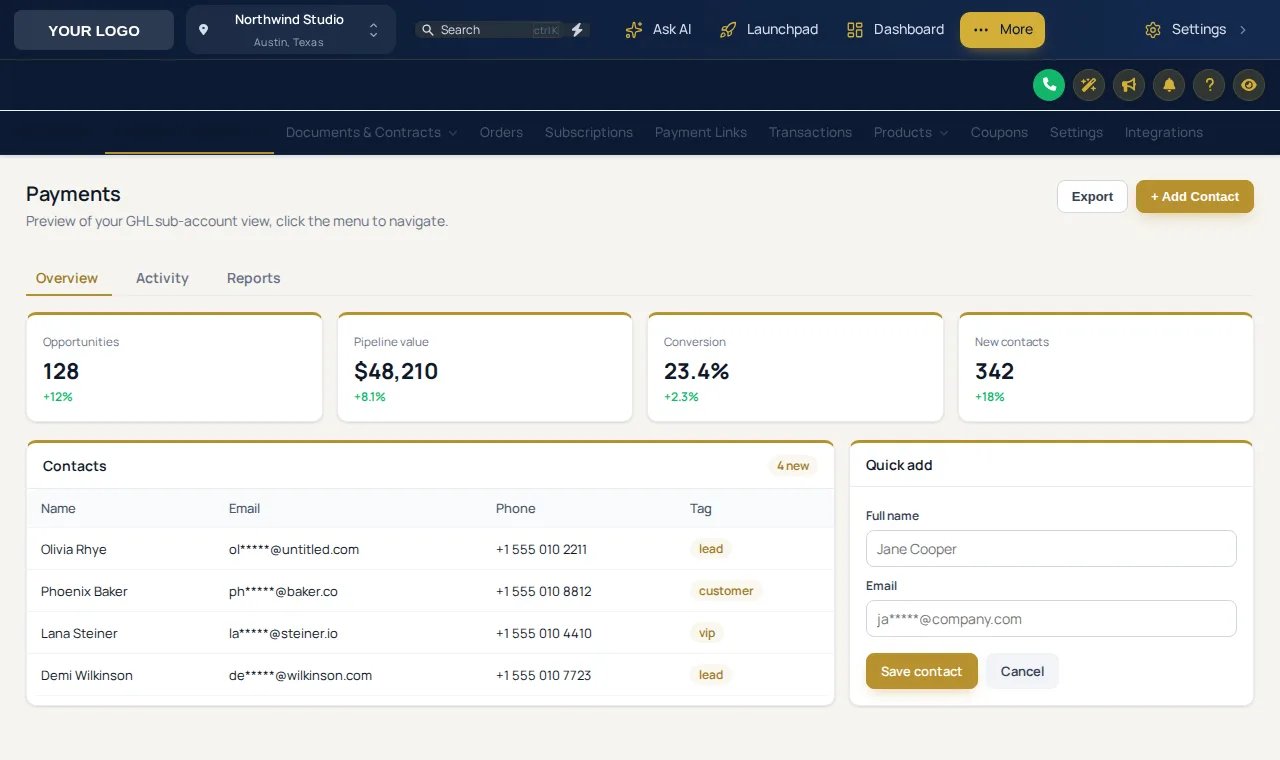Screen dimensions: 1280x760
Task: Expand the Documents & Contracts dropdown
Action: pyautogui.click(x=371, y=132)
